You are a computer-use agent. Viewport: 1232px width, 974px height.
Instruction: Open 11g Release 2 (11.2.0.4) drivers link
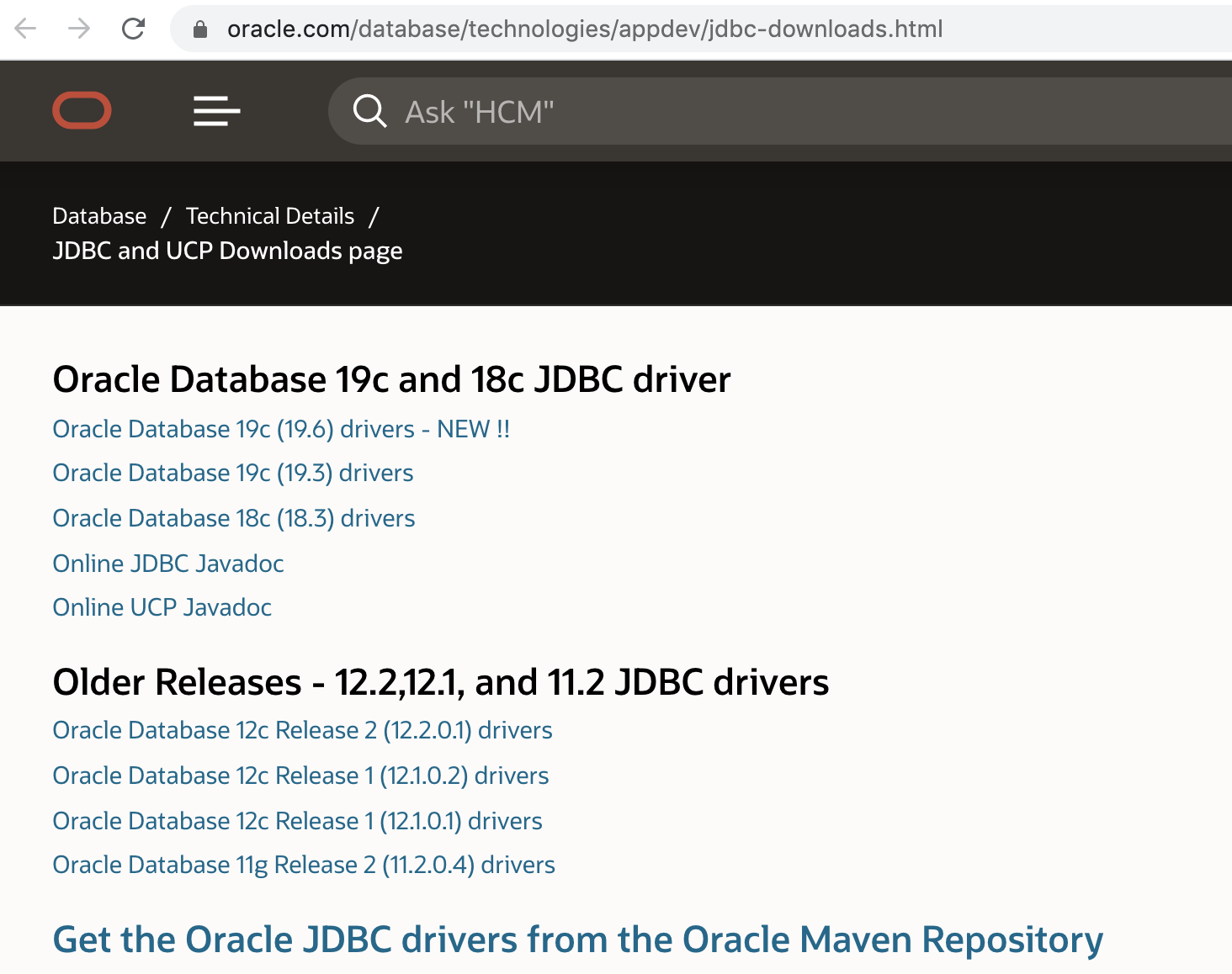point(304,865)
